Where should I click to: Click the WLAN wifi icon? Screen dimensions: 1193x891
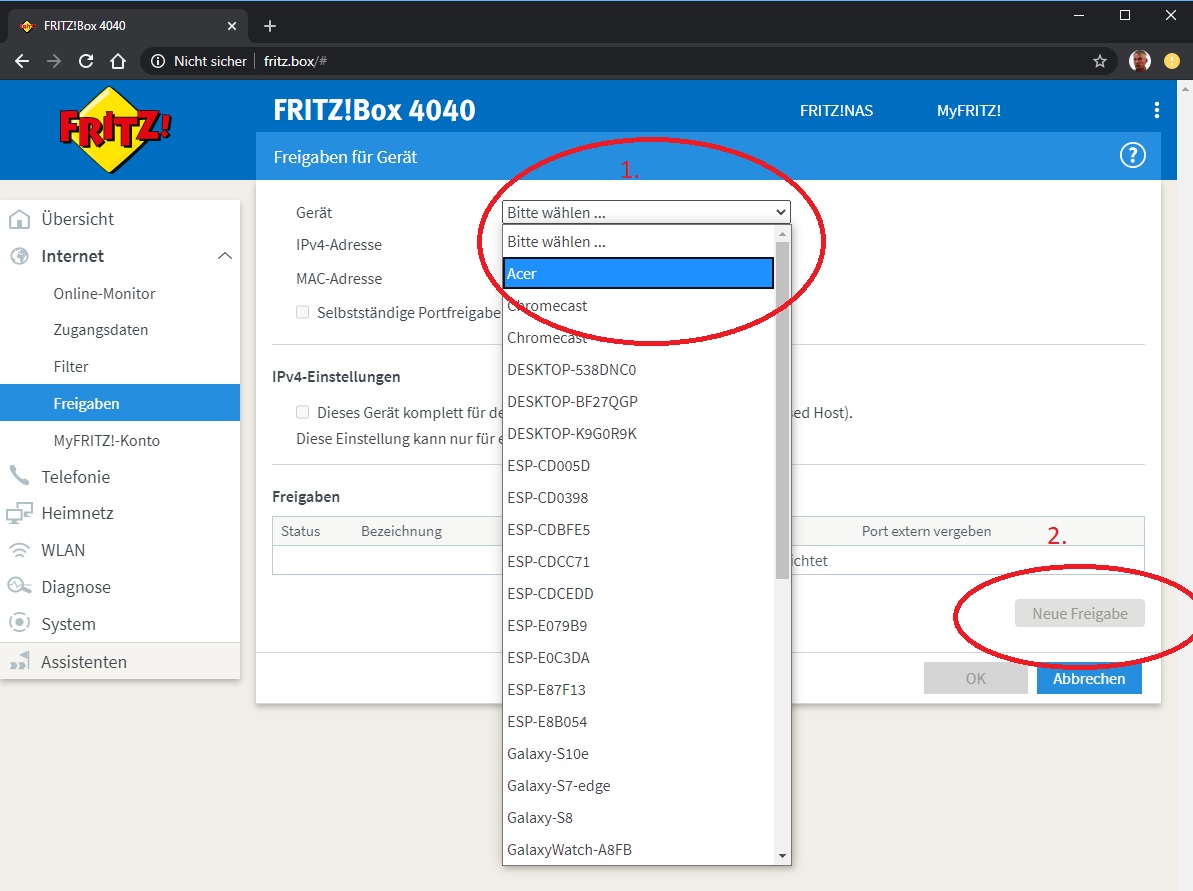pos(19,550)
